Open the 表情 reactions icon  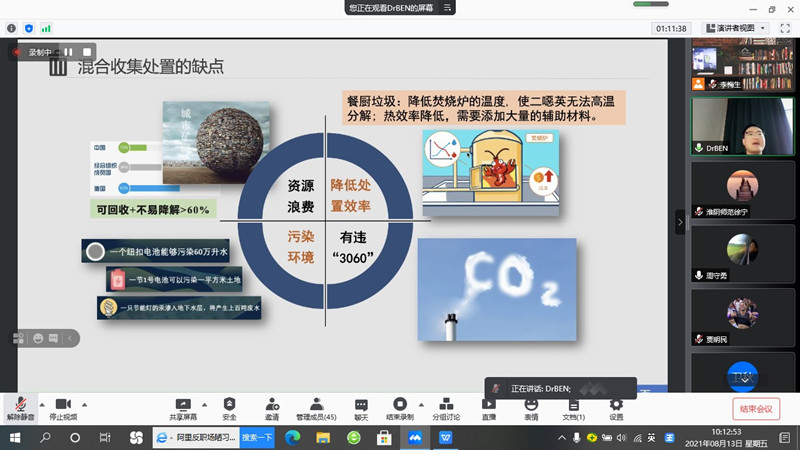click(x=531, y=403)
